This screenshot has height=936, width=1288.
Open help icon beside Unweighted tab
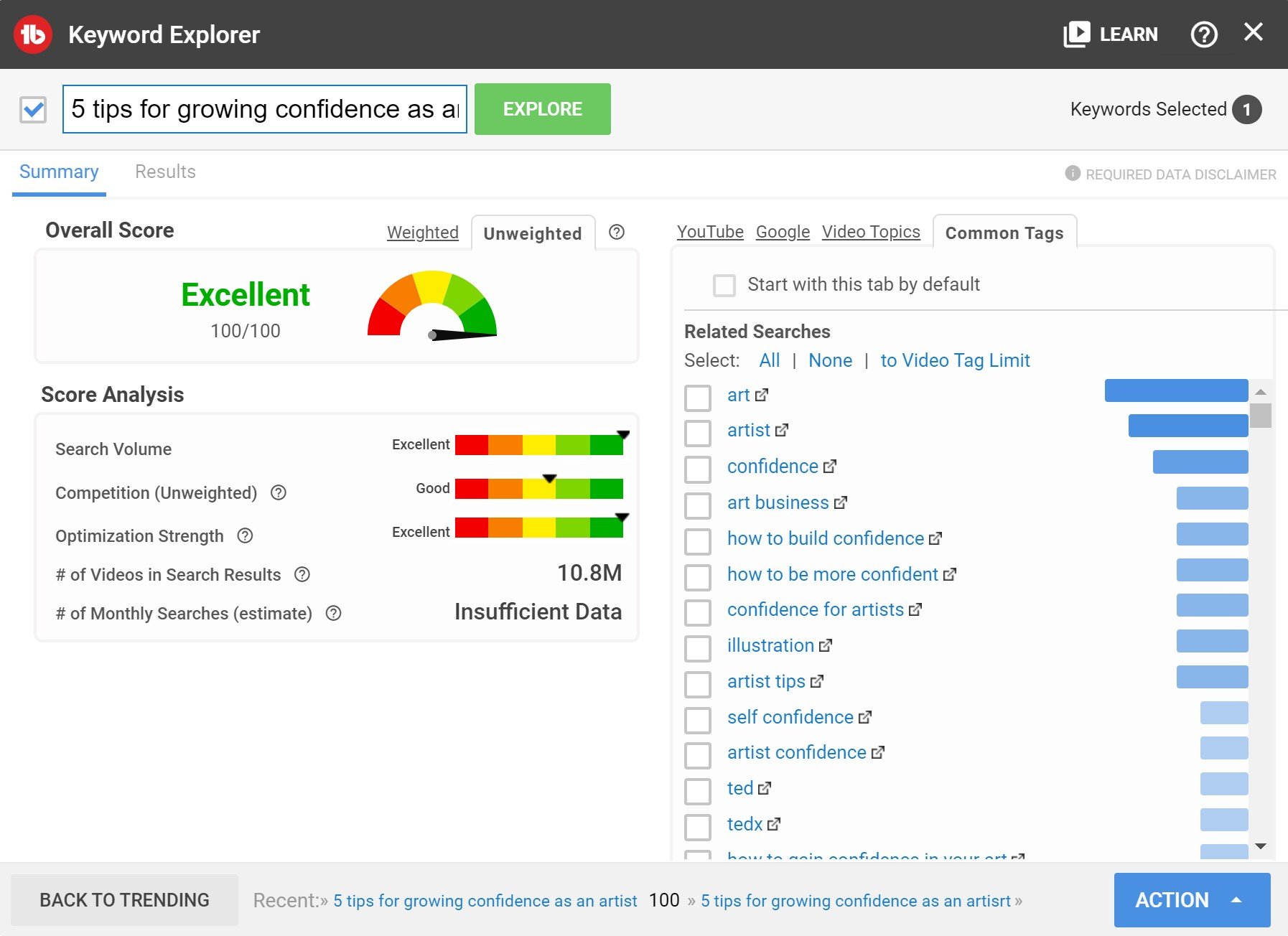(x=616, y=233)
